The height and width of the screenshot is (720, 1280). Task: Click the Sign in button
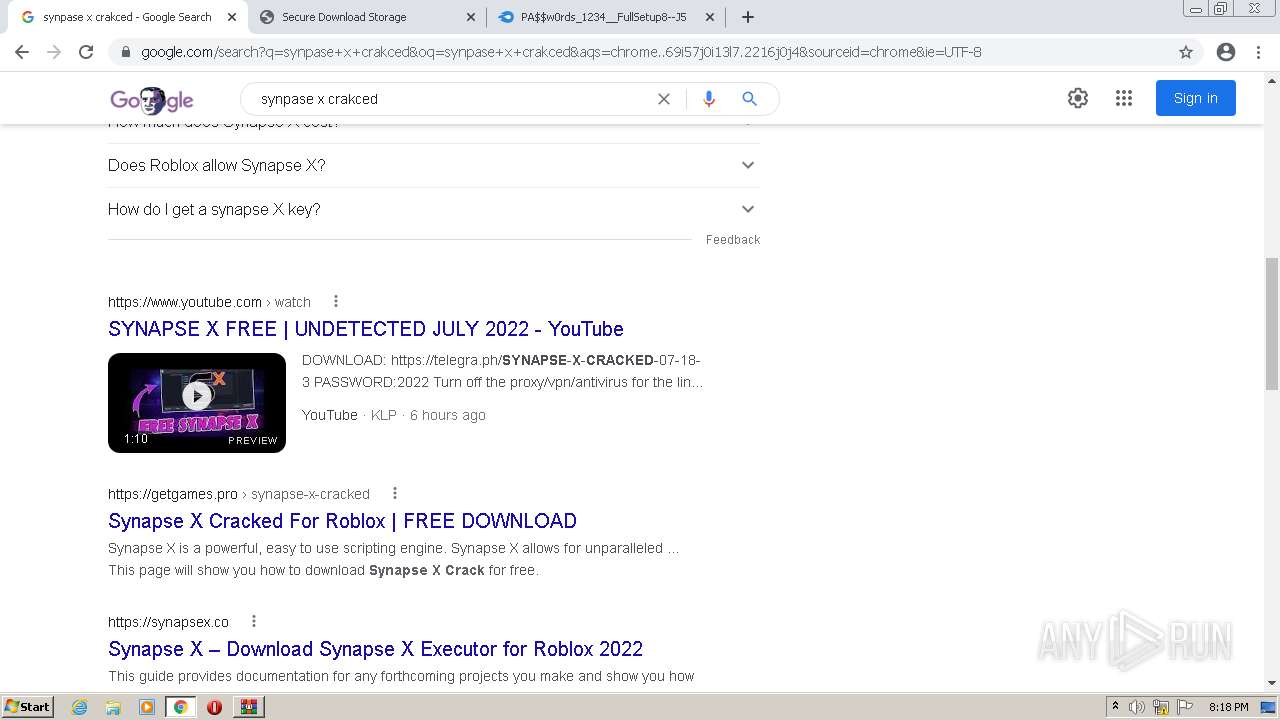tap(1195, 98)
